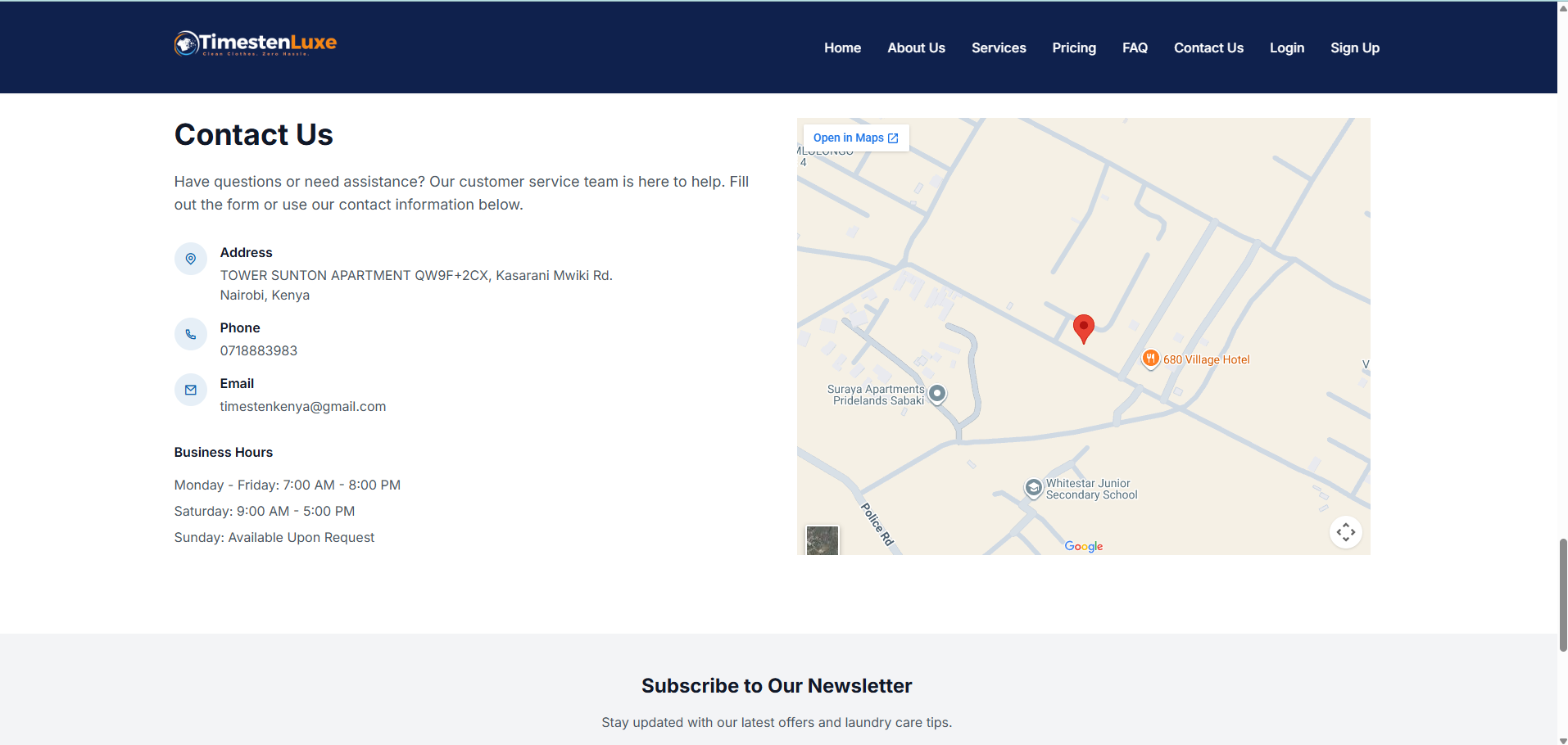
Task: Open the FAQ page
Action: tap(1135, 47)
